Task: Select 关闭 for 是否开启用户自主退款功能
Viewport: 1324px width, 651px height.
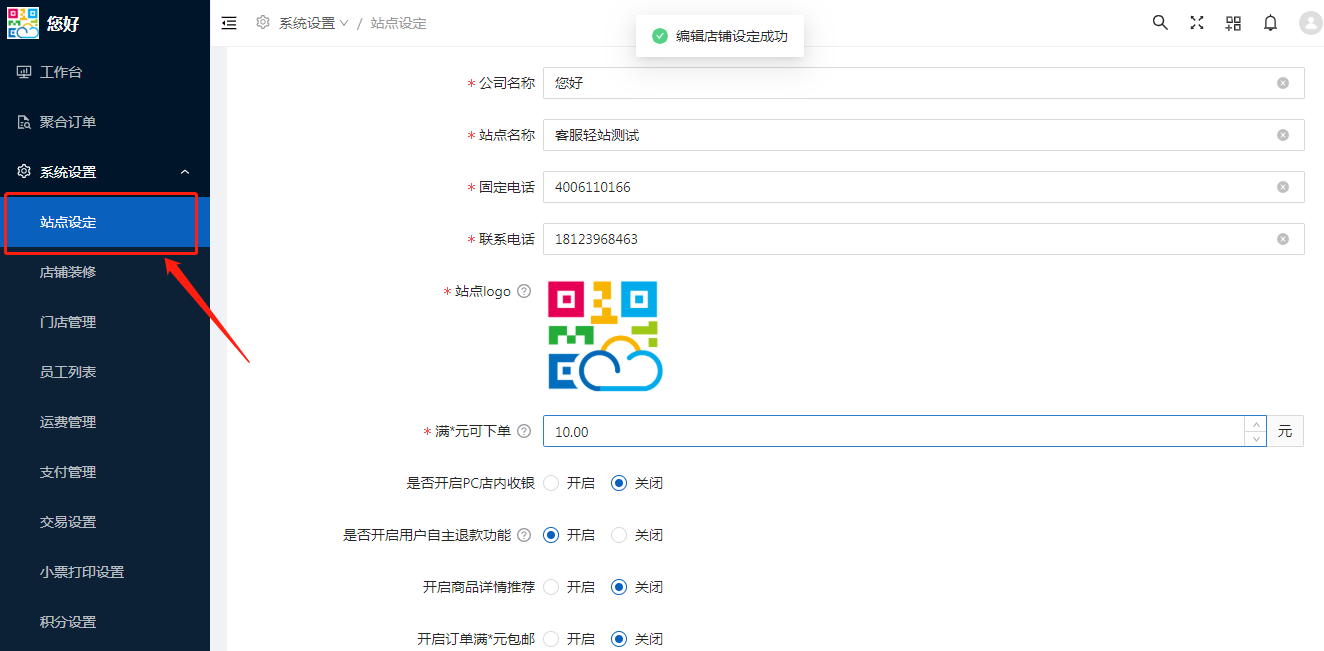Action: 619,535
